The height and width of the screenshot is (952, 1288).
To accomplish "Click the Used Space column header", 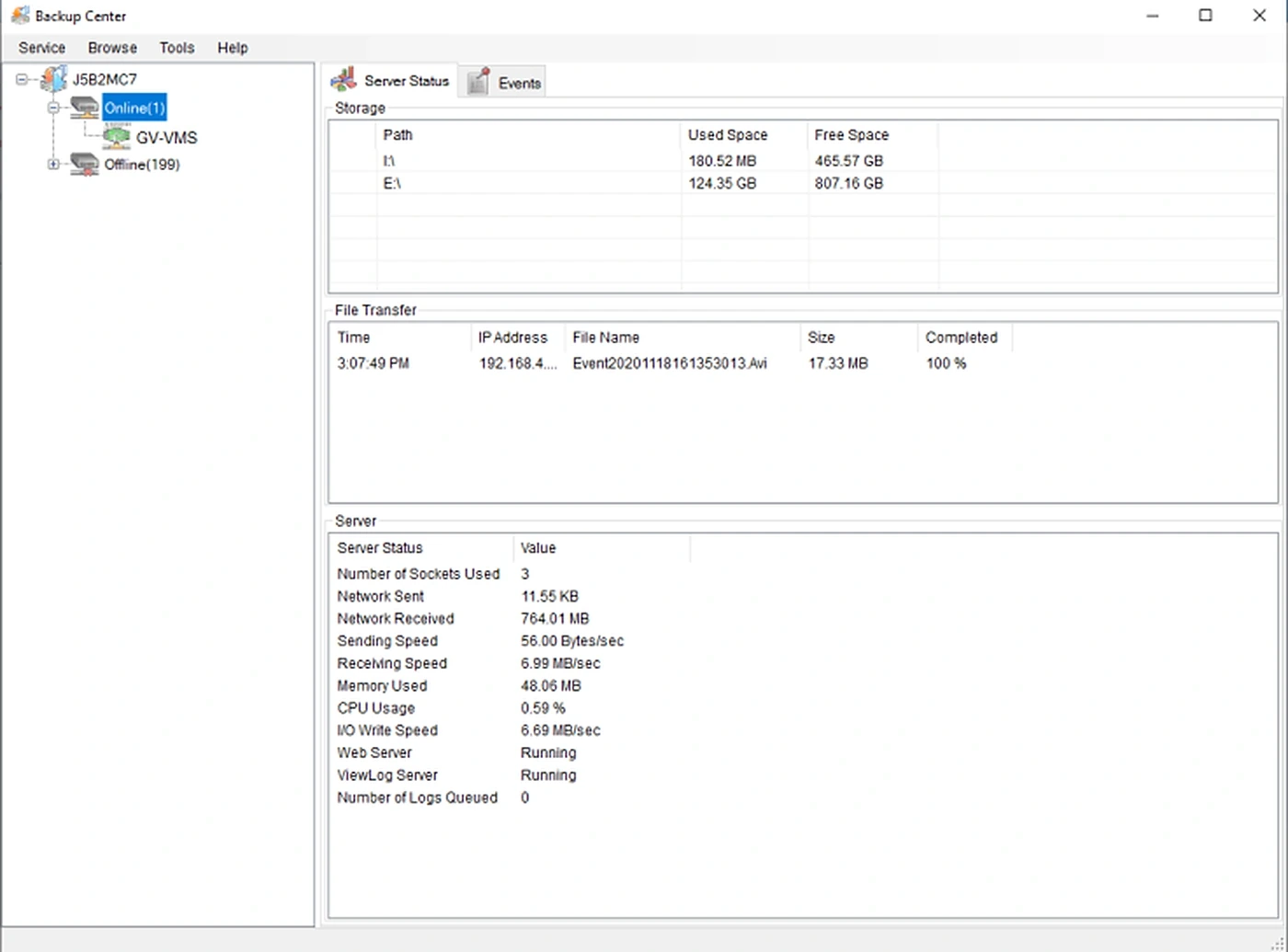I will [x=745, y=135].
